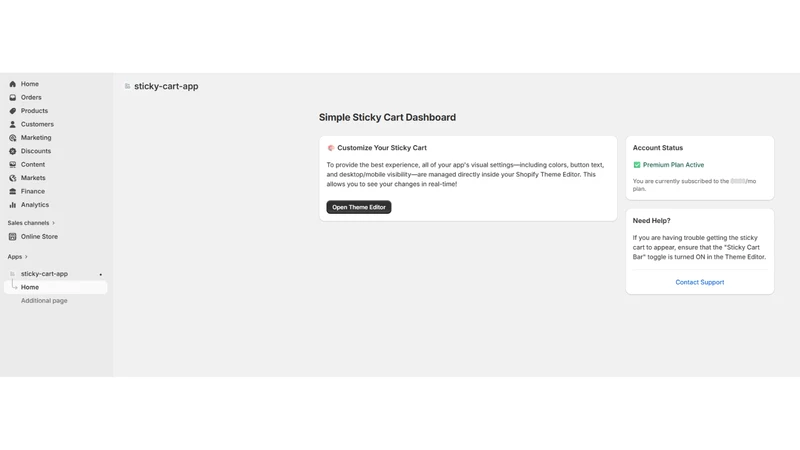Open Marketing section
This screenshot has width=800, height=450.
point(36,138)
